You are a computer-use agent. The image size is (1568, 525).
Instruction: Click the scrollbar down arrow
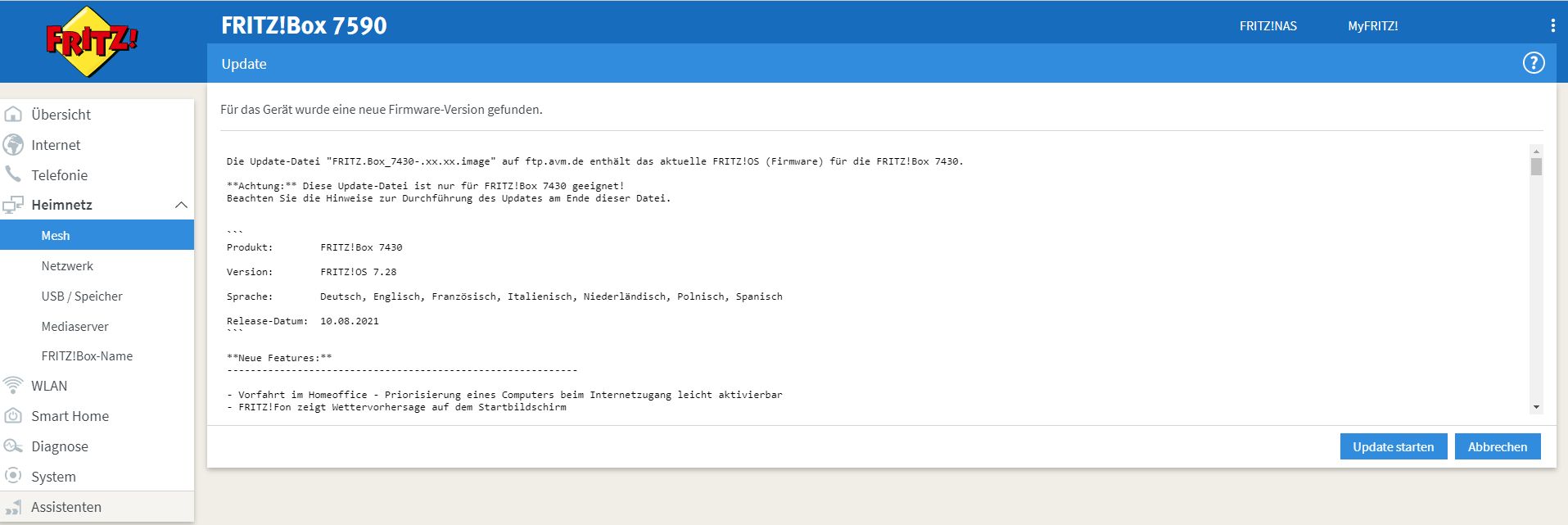tap(1536, 407)
